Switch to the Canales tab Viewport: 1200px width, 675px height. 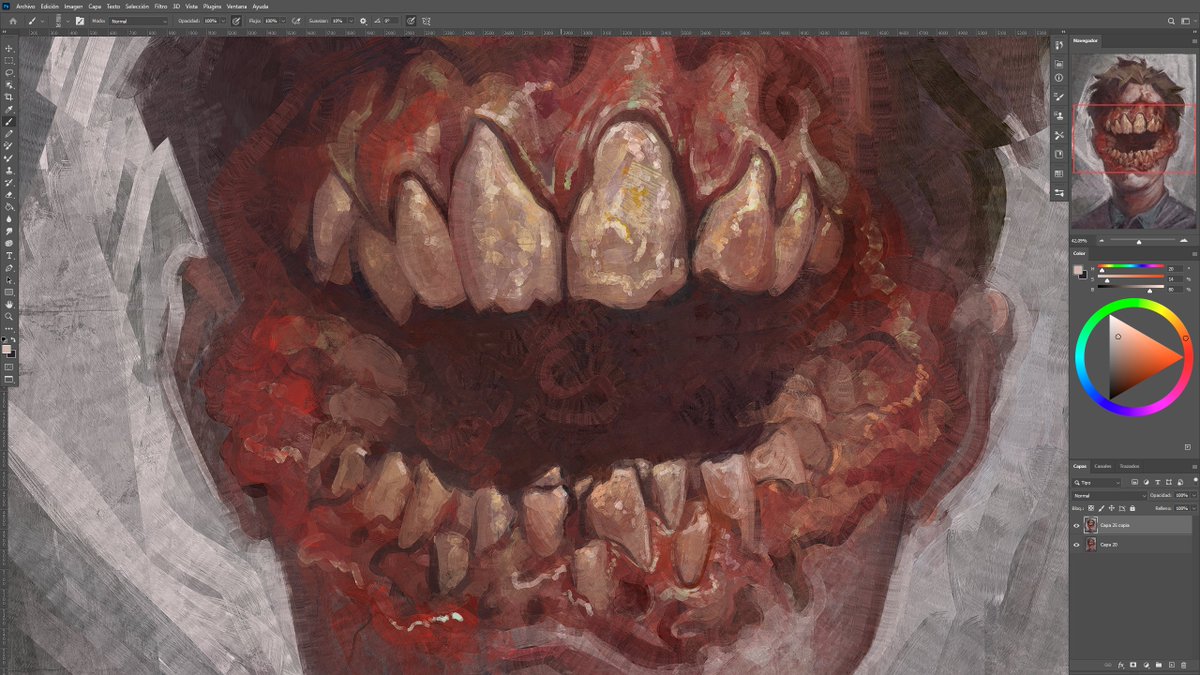1102,466
